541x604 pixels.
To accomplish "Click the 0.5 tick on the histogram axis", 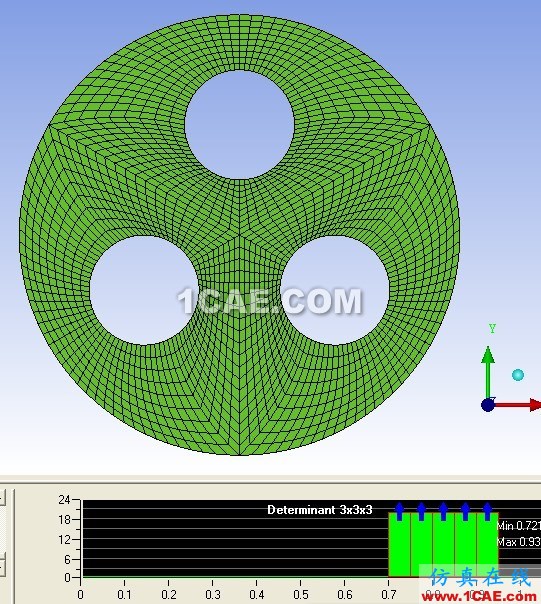I will 301,595.
